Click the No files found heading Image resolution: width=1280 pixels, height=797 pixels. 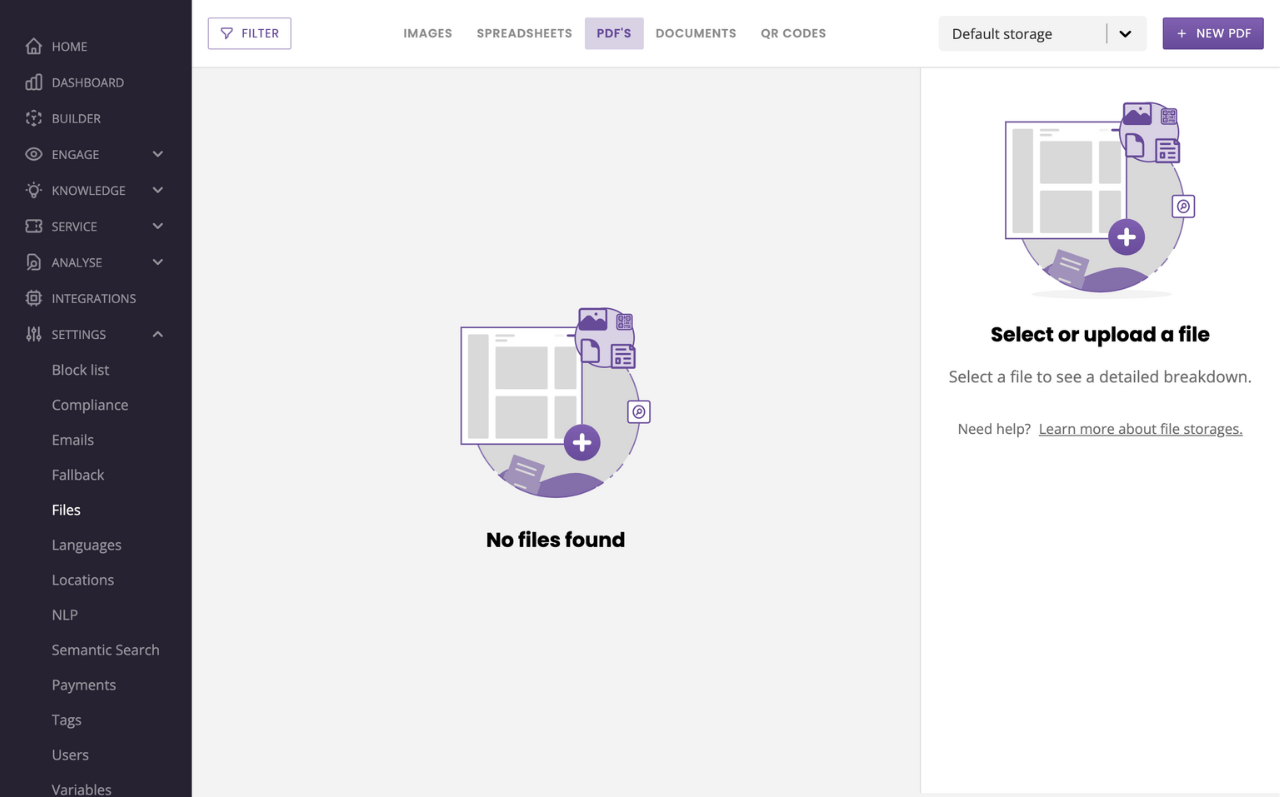coord(555,540)
